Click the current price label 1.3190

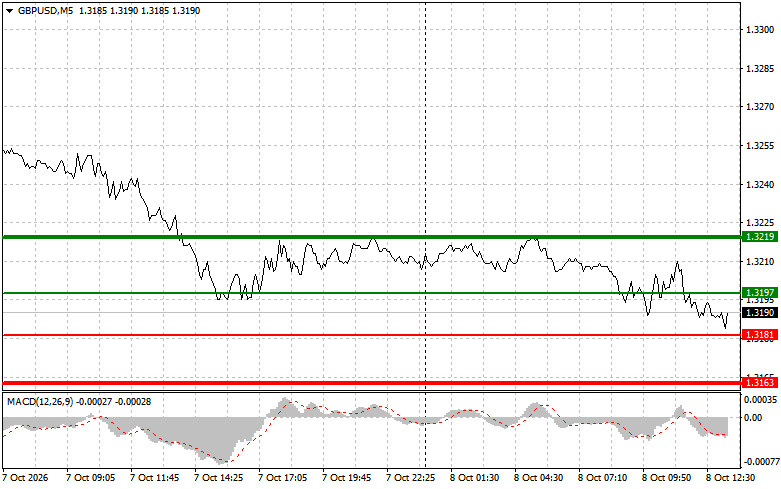(x=760, y=312)
